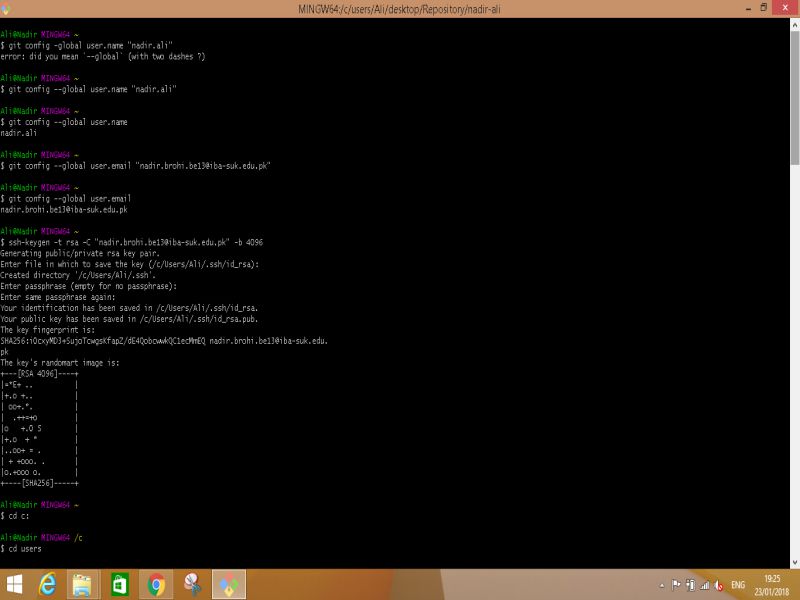
Task: Click the vertical scrollbar thumb
Action: 795,97
